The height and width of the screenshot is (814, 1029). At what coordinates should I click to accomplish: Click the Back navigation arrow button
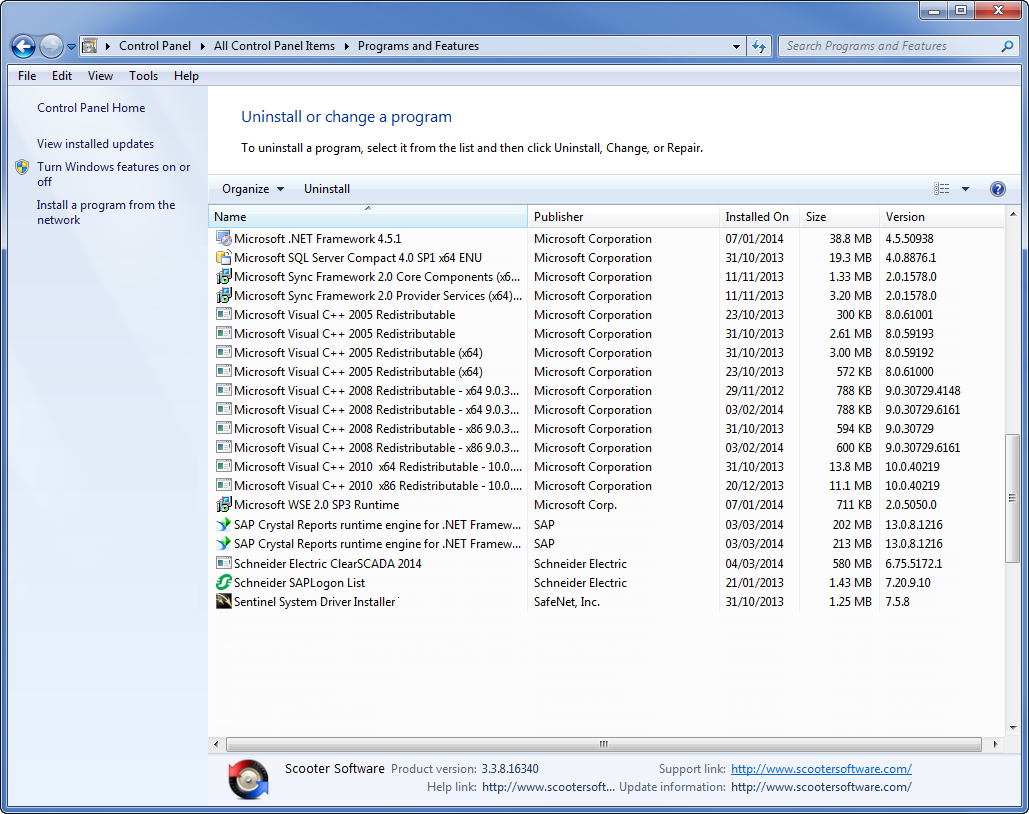tap(24, 46)
